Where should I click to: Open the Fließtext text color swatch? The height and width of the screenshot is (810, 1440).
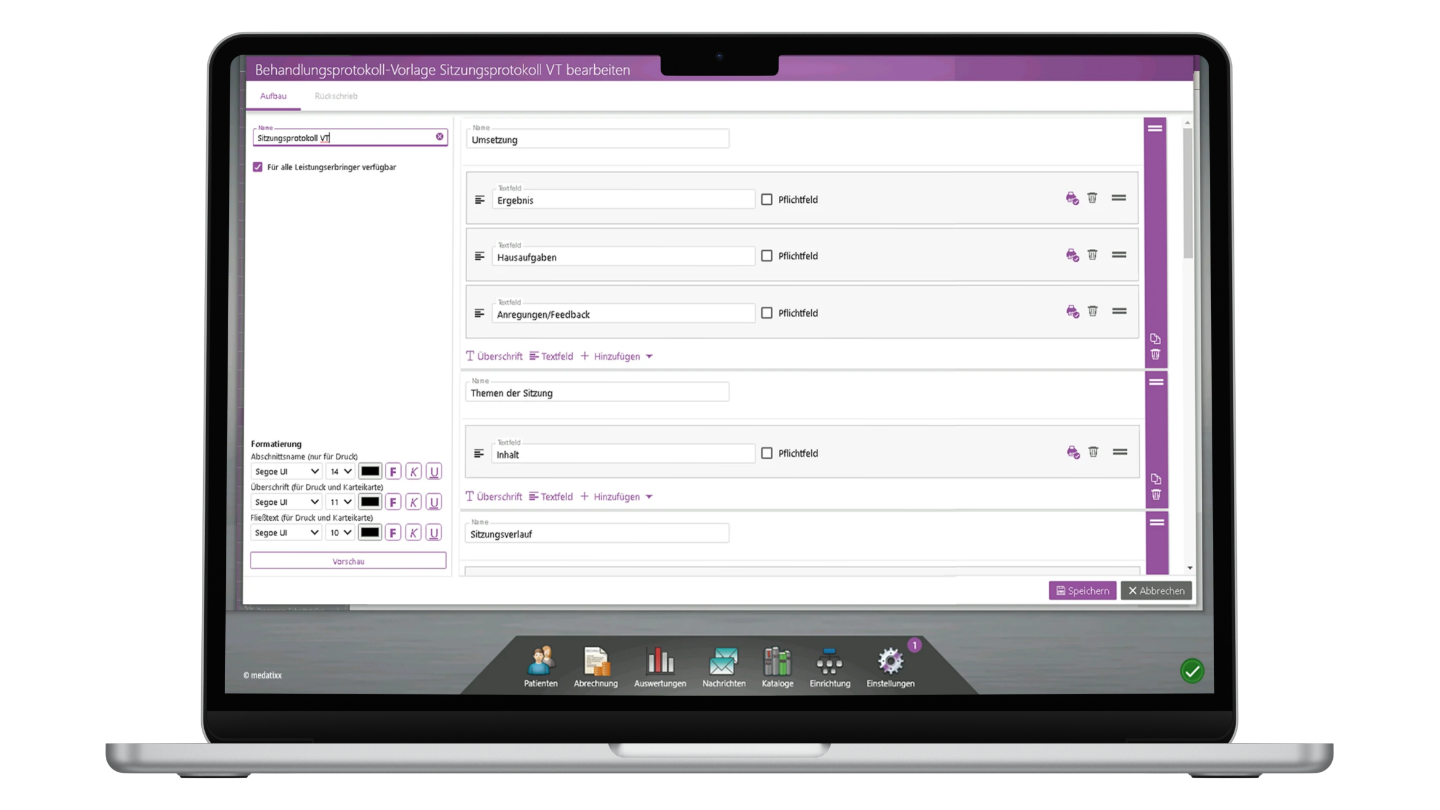[370, 533]
